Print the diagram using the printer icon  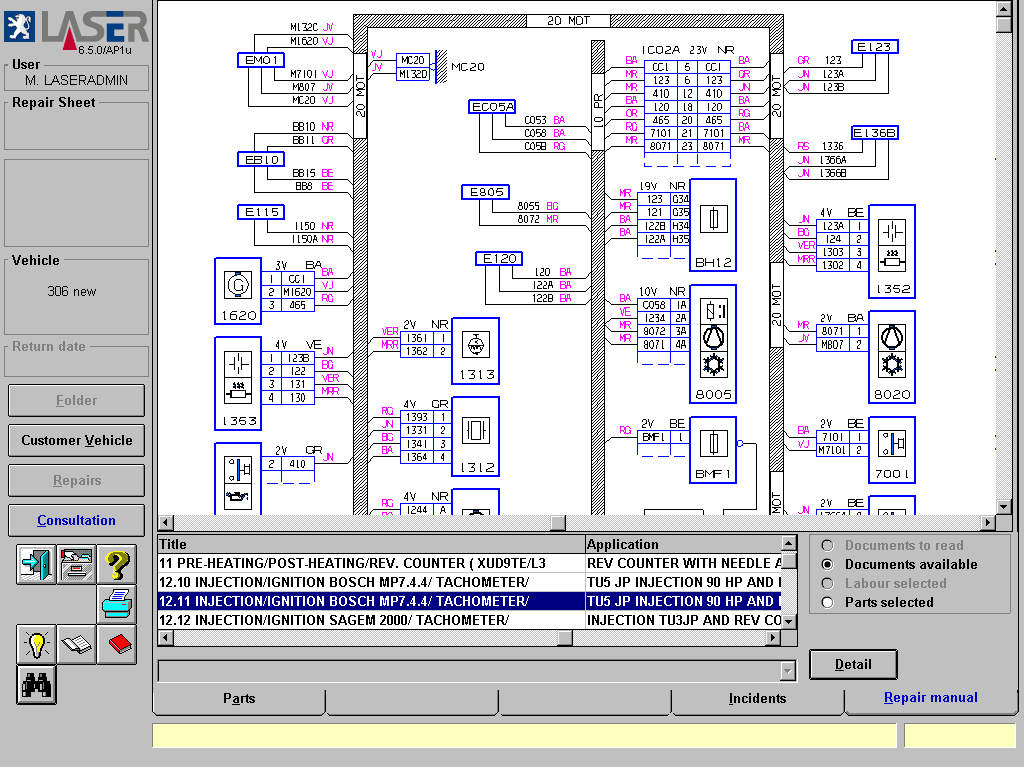click(117, 604)
